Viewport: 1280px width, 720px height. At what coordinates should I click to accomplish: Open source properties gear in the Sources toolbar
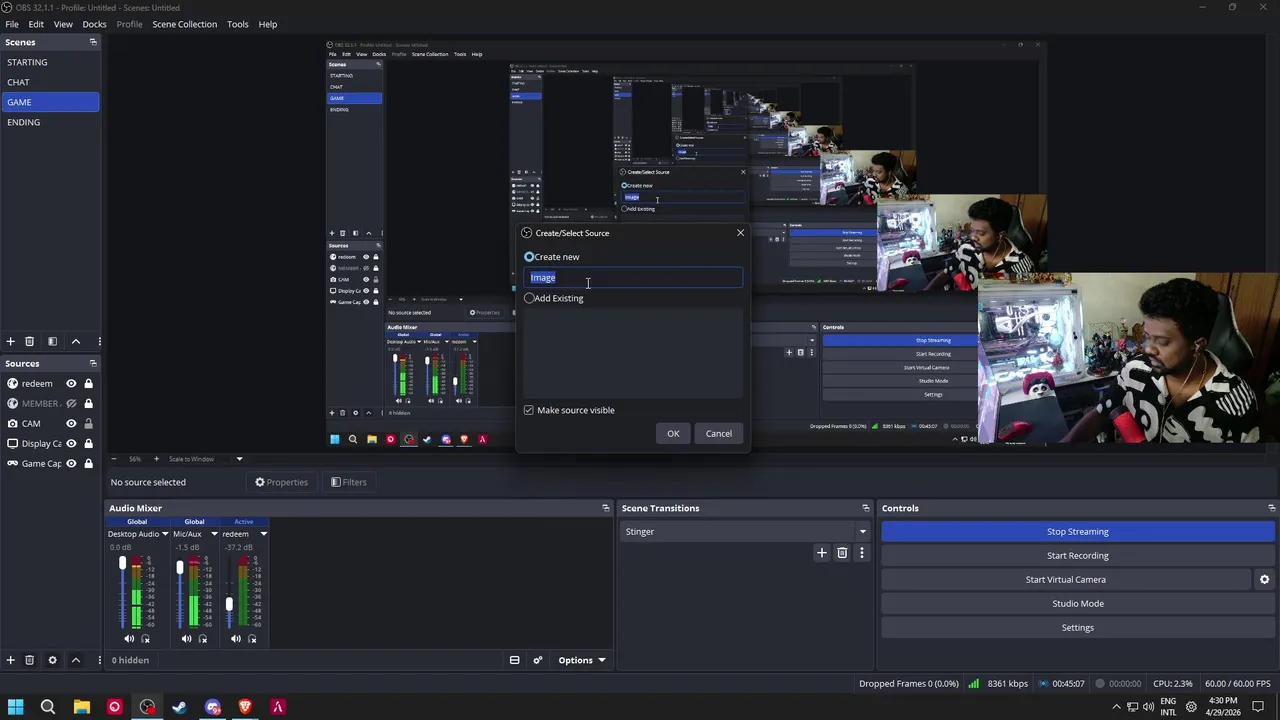click(52, 660)
